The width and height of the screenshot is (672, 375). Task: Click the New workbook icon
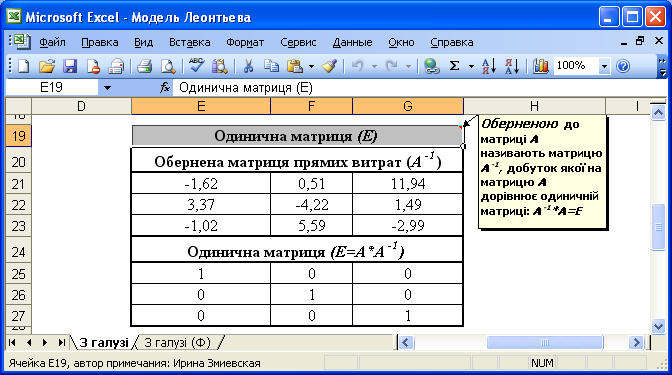click(x=24, y=66)
